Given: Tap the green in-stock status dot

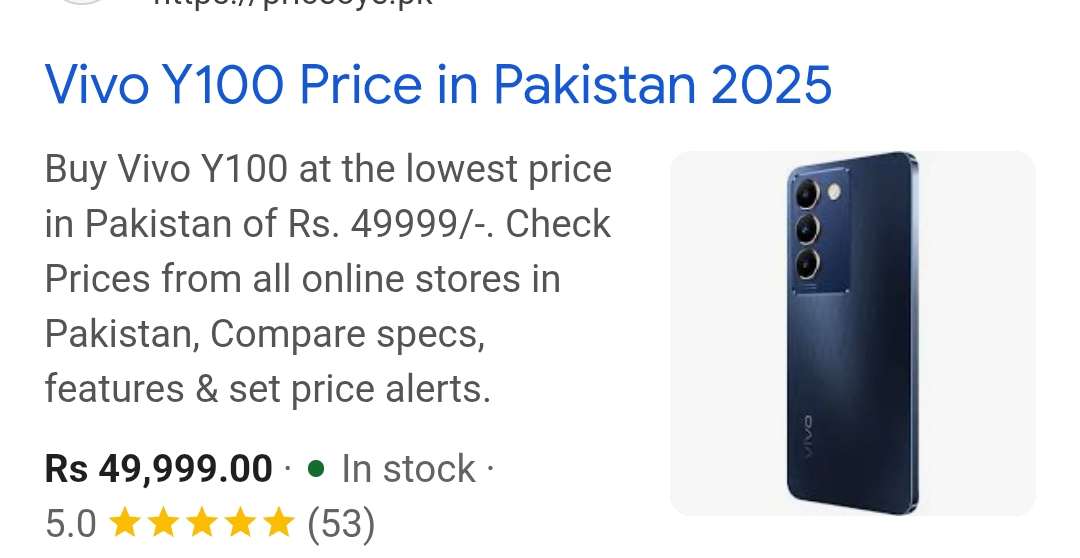Looking at the screenshot, I should pos(315,469).
